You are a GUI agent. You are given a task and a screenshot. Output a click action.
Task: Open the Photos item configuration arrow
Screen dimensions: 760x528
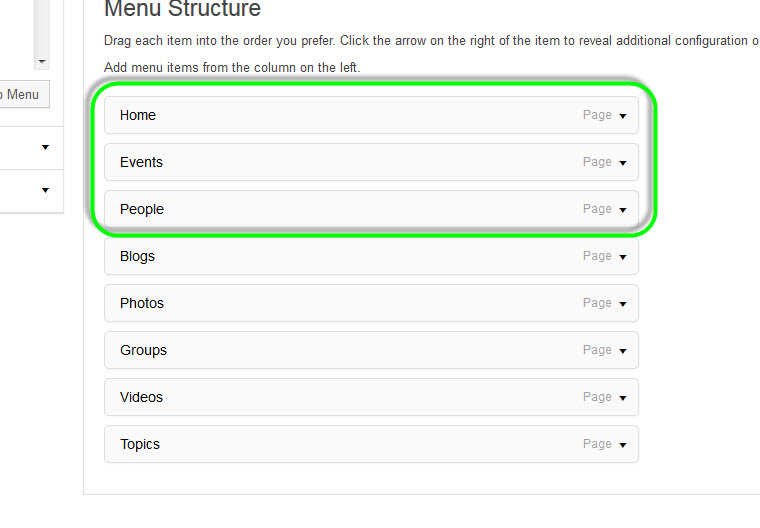(623, 304)
